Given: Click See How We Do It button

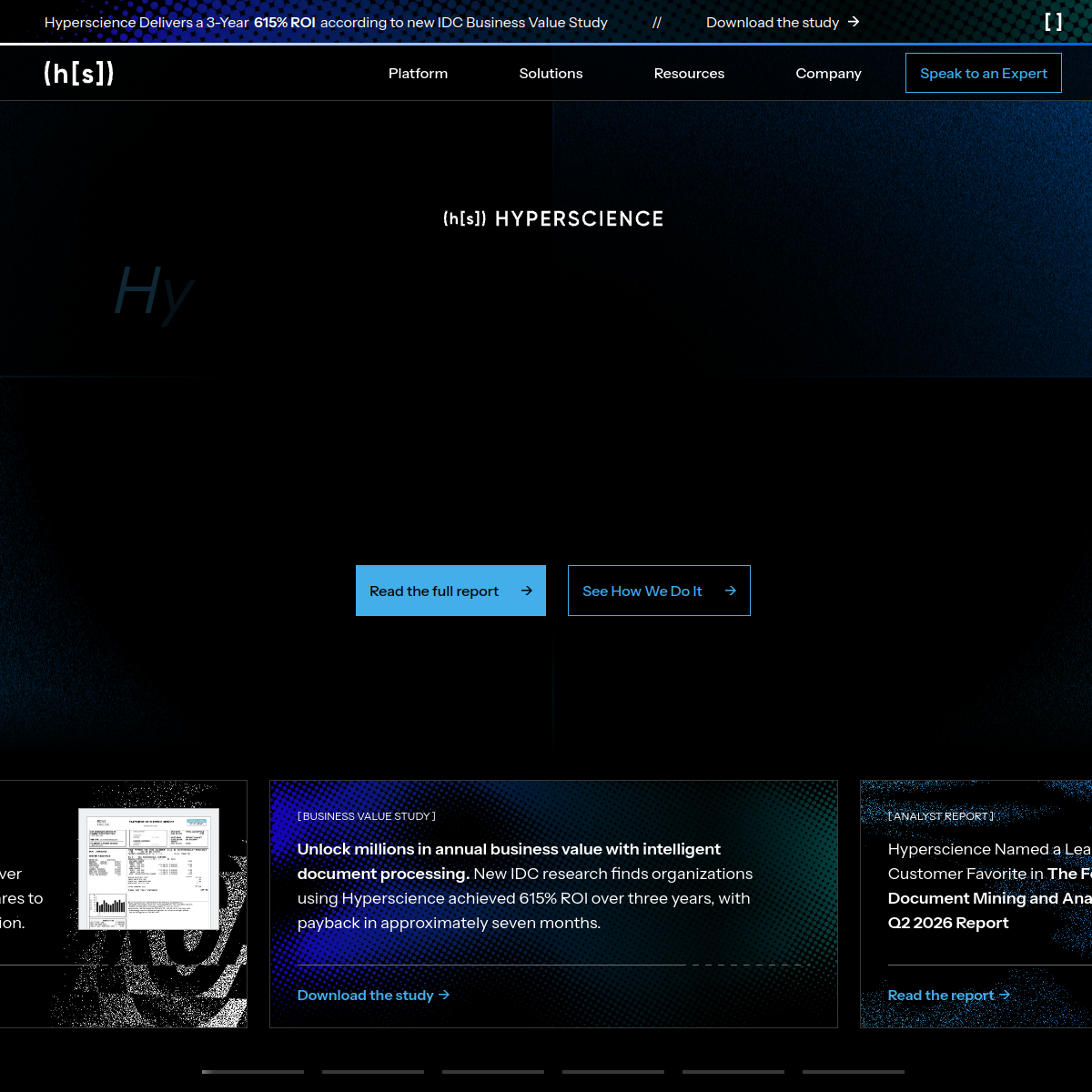Looking at the screenshot, I should 659,591.
